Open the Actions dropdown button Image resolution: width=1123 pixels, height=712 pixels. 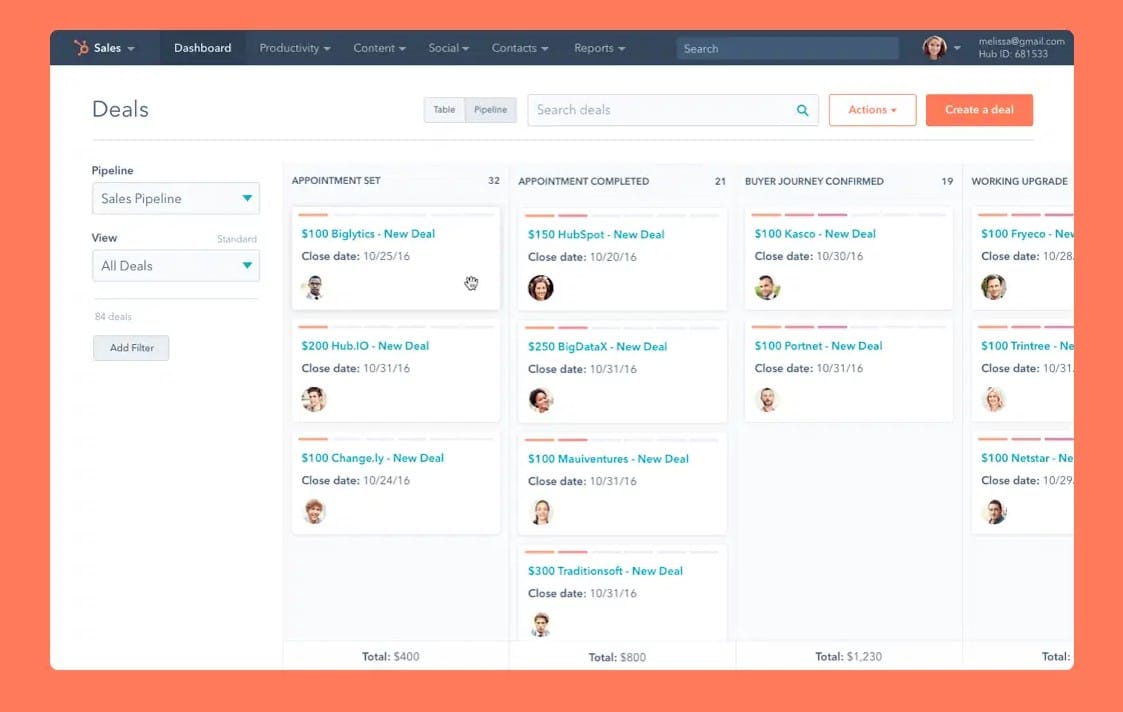[872, 110]
